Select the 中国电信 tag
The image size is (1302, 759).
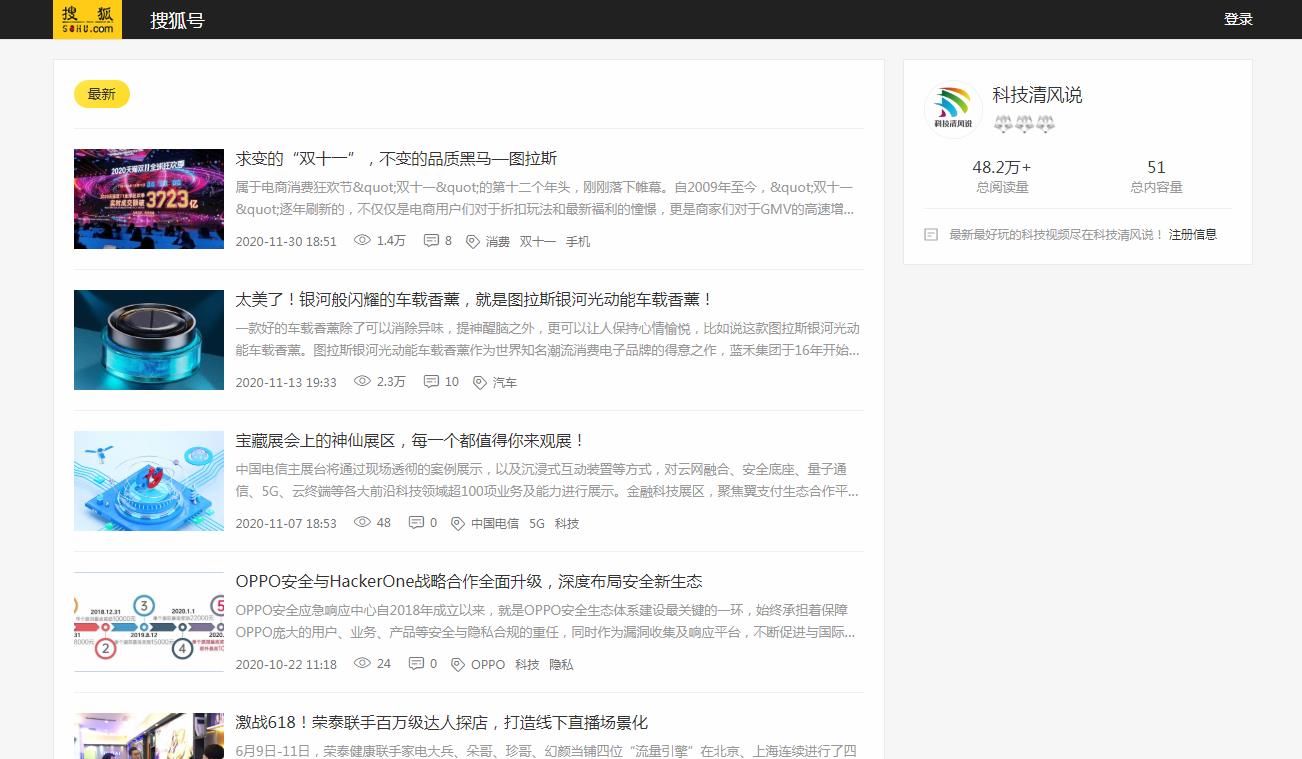495,523
